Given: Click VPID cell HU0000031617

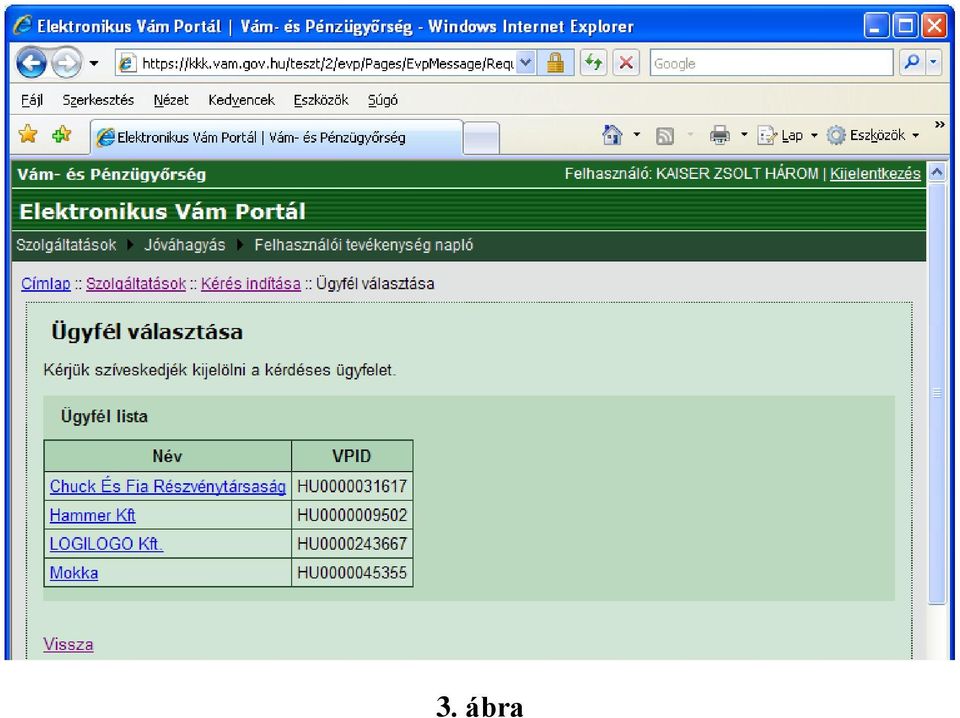Looking at the screenshot, I should [352, 486].
